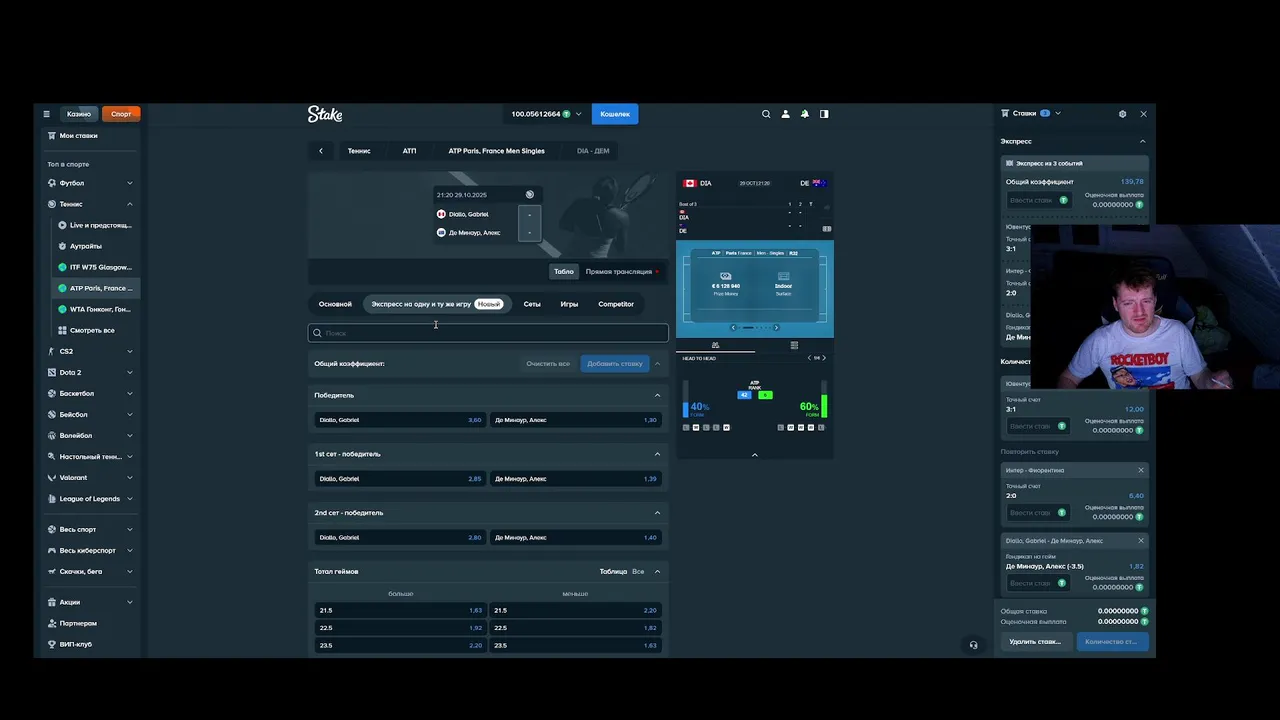Screen dimensions: 1280x720
Task: Go to next head-to-head stat page
Action: click(824, 357)
